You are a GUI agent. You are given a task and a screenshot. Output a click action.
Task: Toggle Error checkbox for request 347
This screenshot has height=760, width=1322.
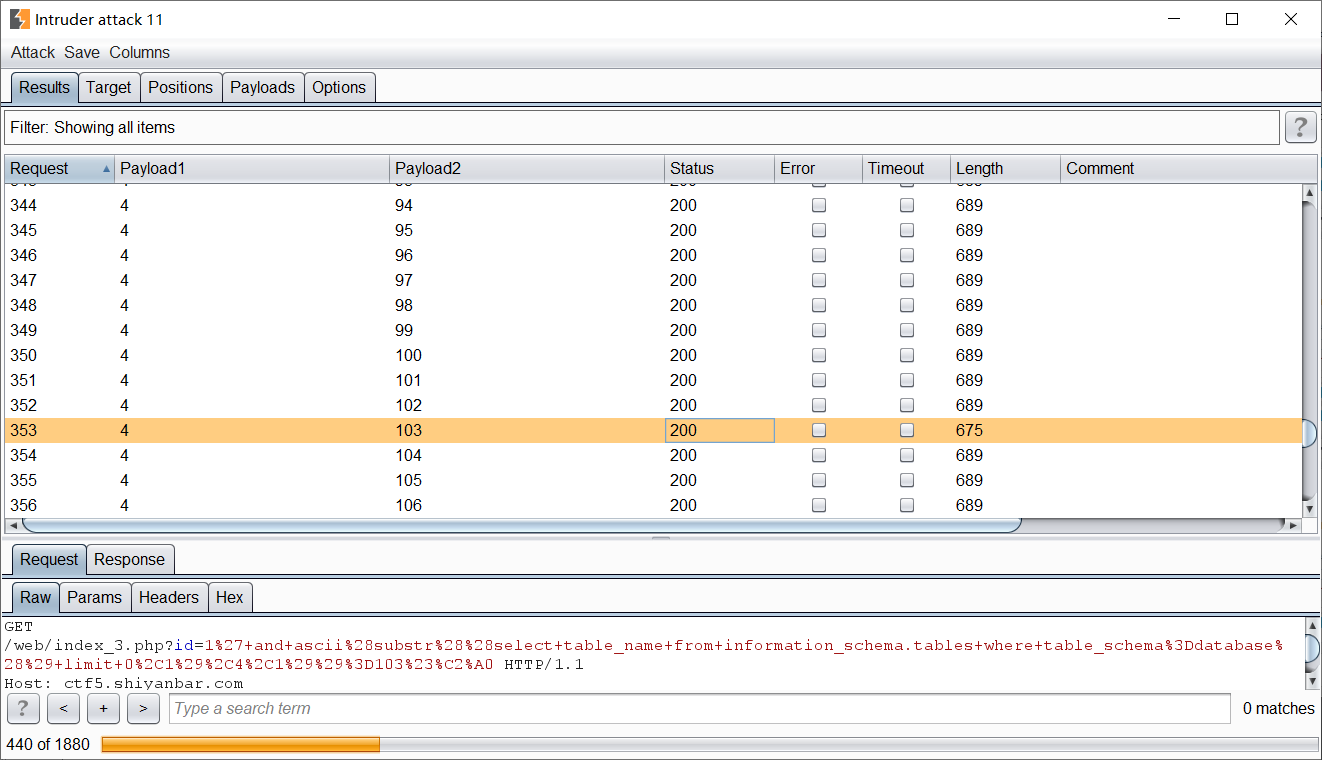819,280
